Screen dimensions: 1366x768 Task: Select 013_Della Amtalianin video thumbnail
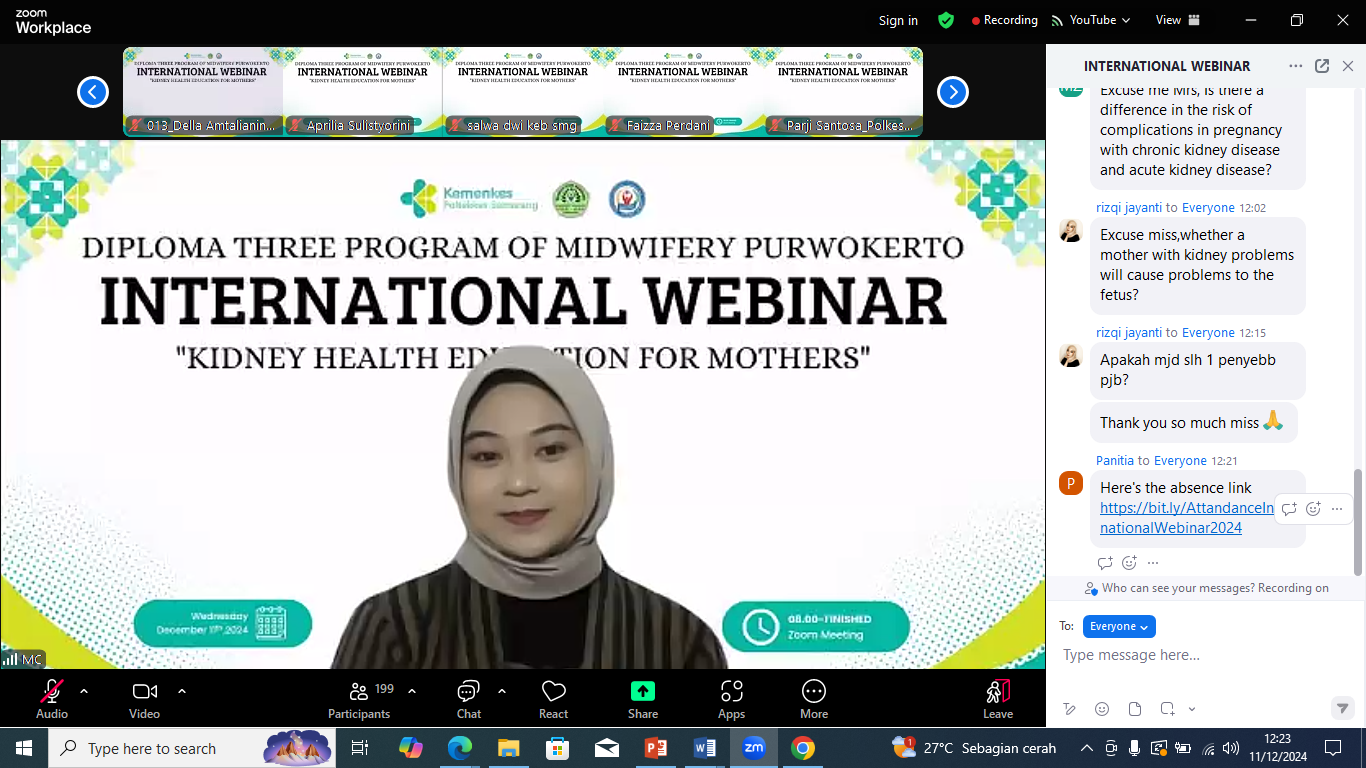203,91
